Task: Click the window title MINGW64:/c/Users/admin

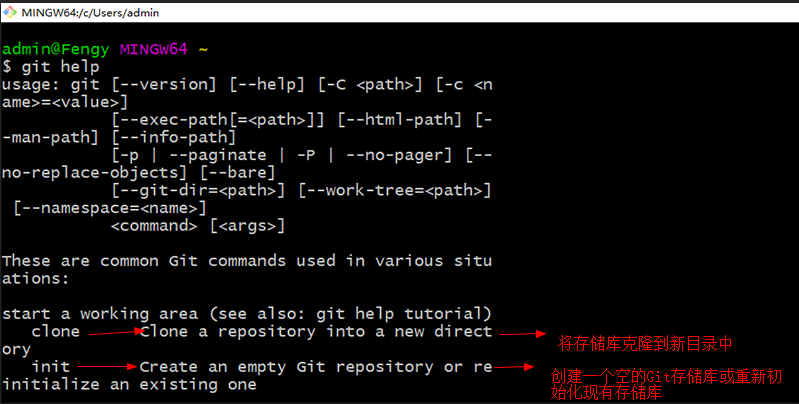Action: click(x=90, y=13)
